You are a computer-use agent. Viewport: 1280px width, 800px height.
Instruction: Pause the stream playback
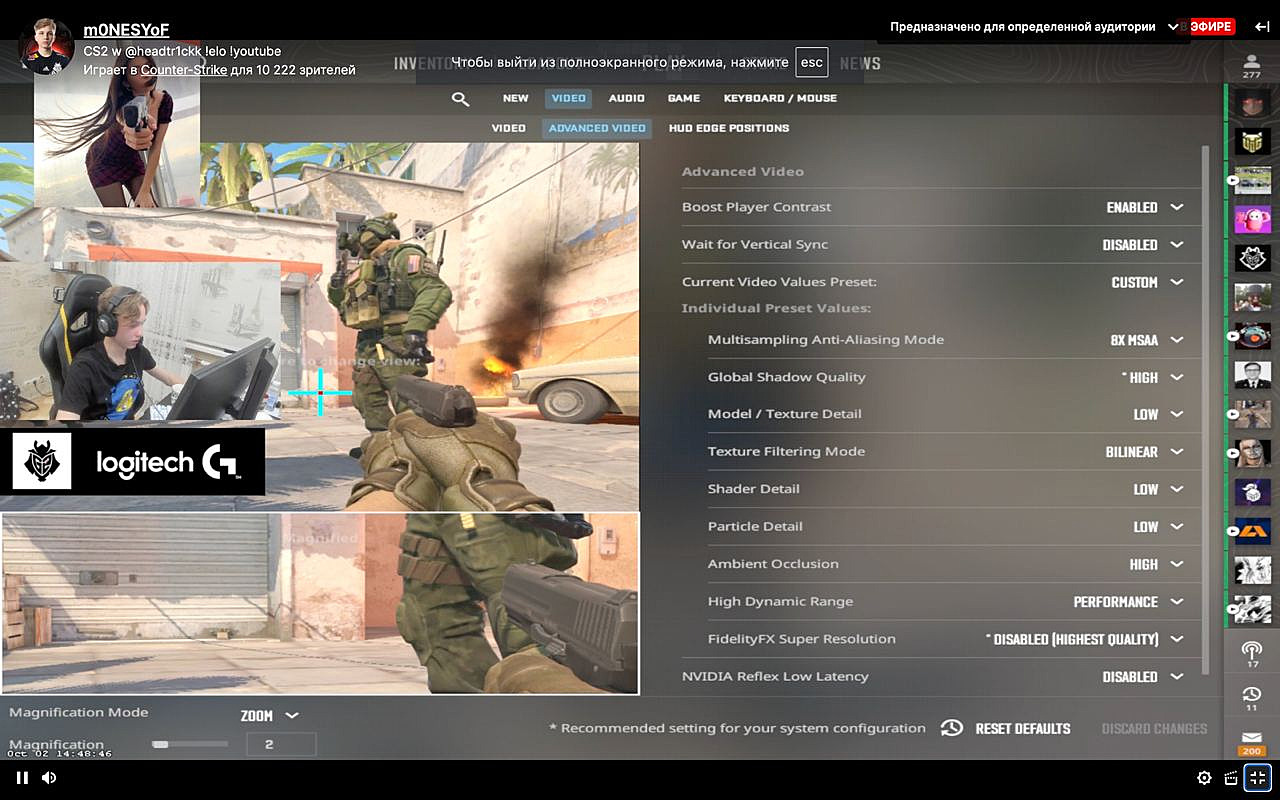point(22,778)
